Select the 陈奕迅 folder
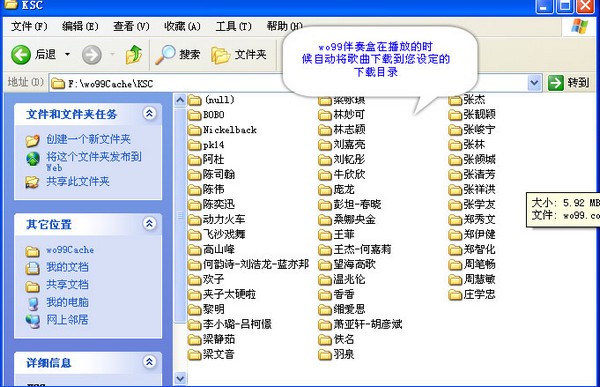The height and width of the screenshot is (387, 600). click(x=211, y=204)
